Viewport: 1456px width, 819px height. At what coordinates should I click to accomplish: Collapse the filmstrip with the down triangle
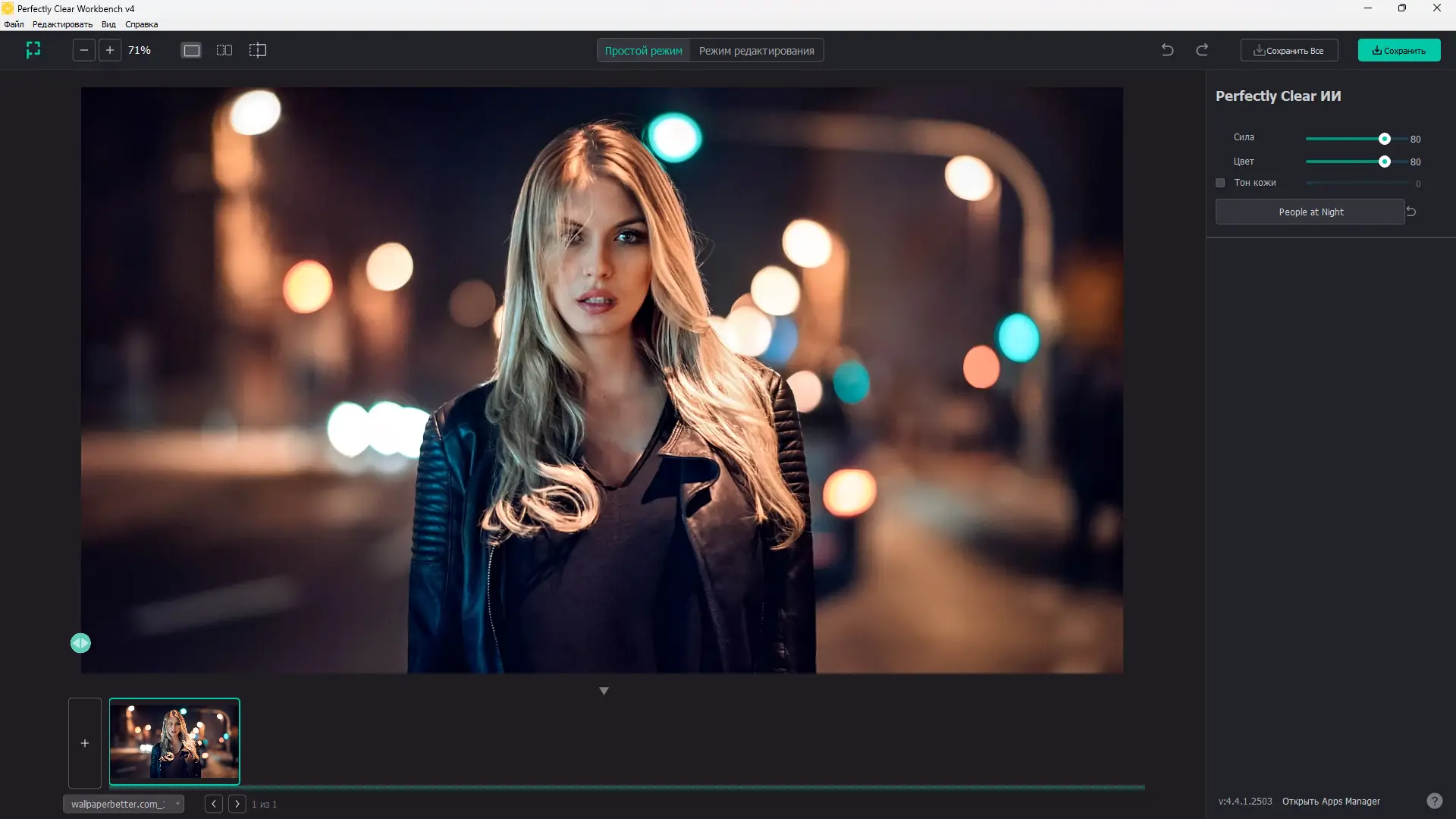point(604,691)
